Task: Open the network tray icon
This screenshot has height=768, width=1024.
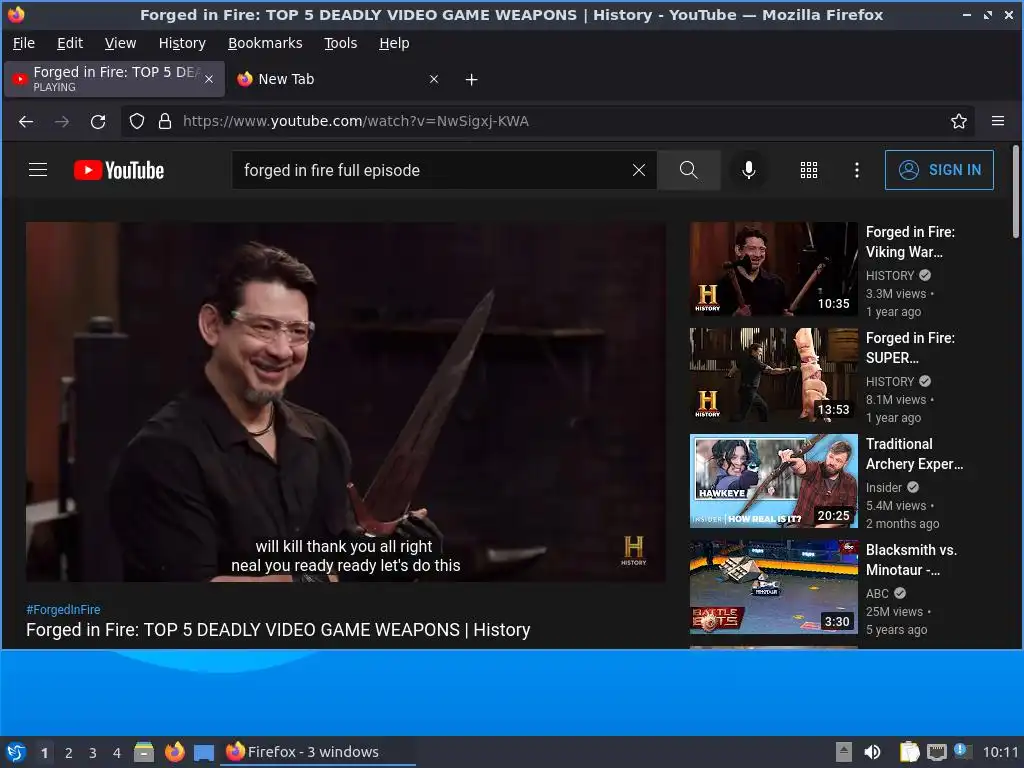Action: pyautogui.click(x=937, y=752)
